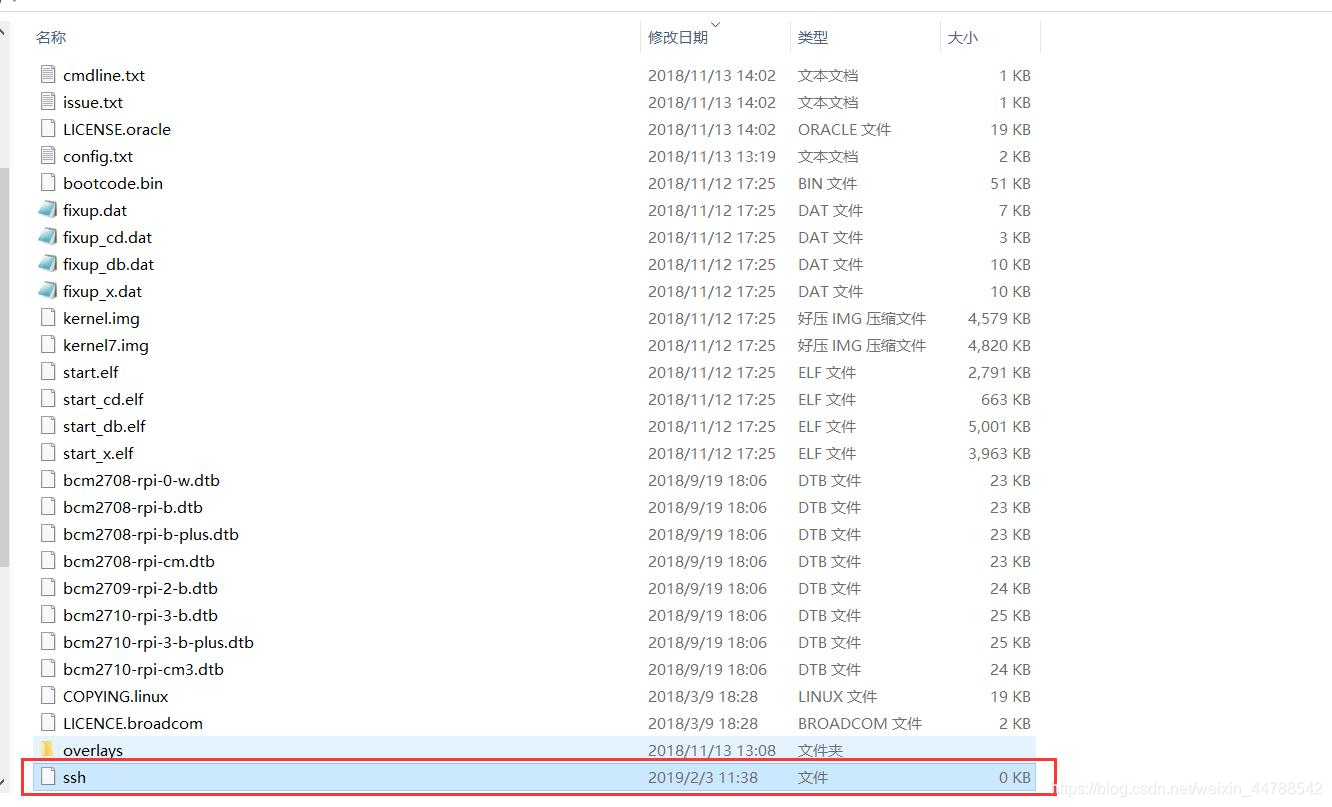
Task: Click the config.txt file icon
Action: click(x=48, y=155)
